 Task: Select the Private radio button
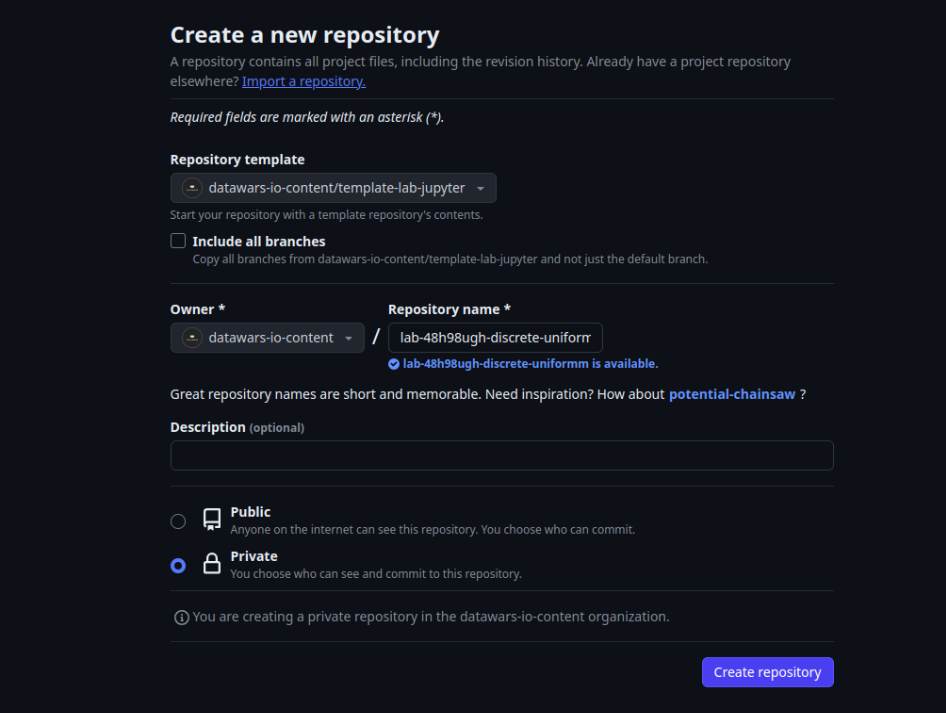click(x=178, y=565)
